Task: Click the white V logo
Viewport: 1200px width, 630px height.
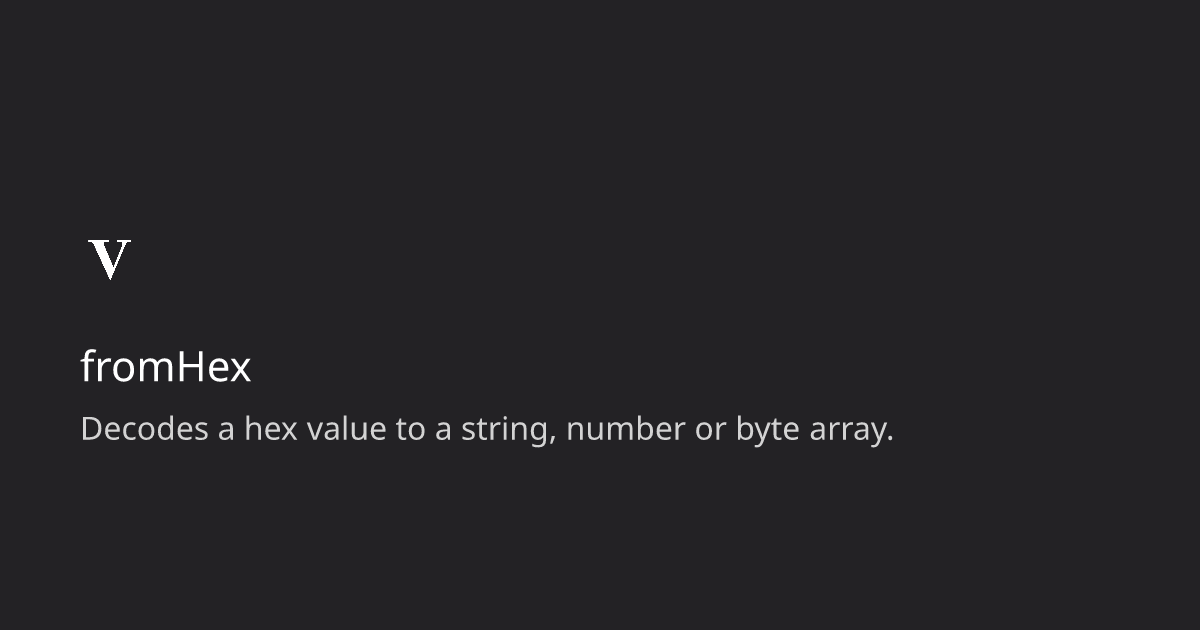Action: (110, 259)
